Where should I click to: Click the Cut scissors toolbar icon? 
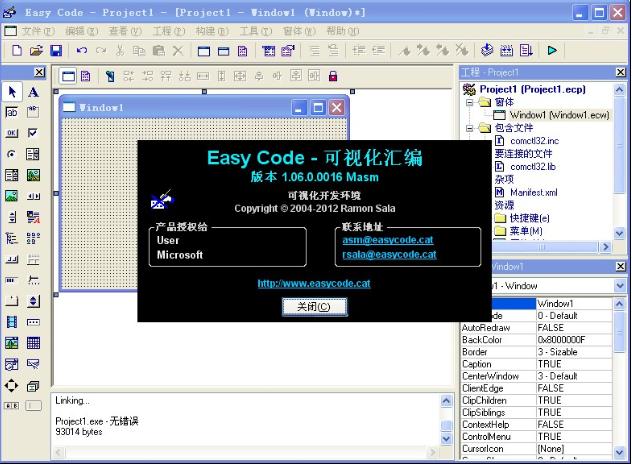(x=120, y=51)
